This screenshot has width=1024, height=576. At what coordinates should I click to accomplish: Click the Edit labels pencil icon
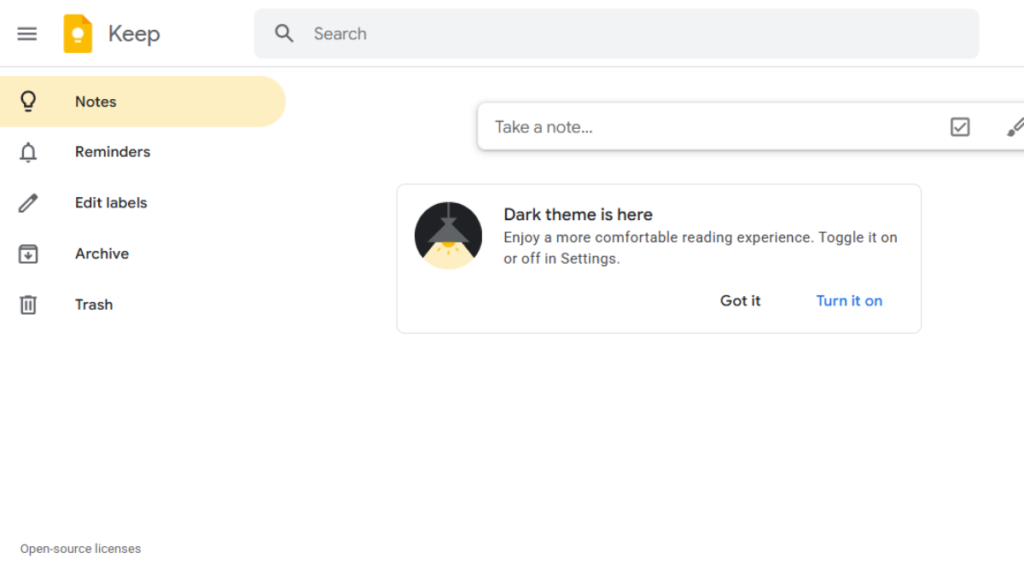pos(28,202)
